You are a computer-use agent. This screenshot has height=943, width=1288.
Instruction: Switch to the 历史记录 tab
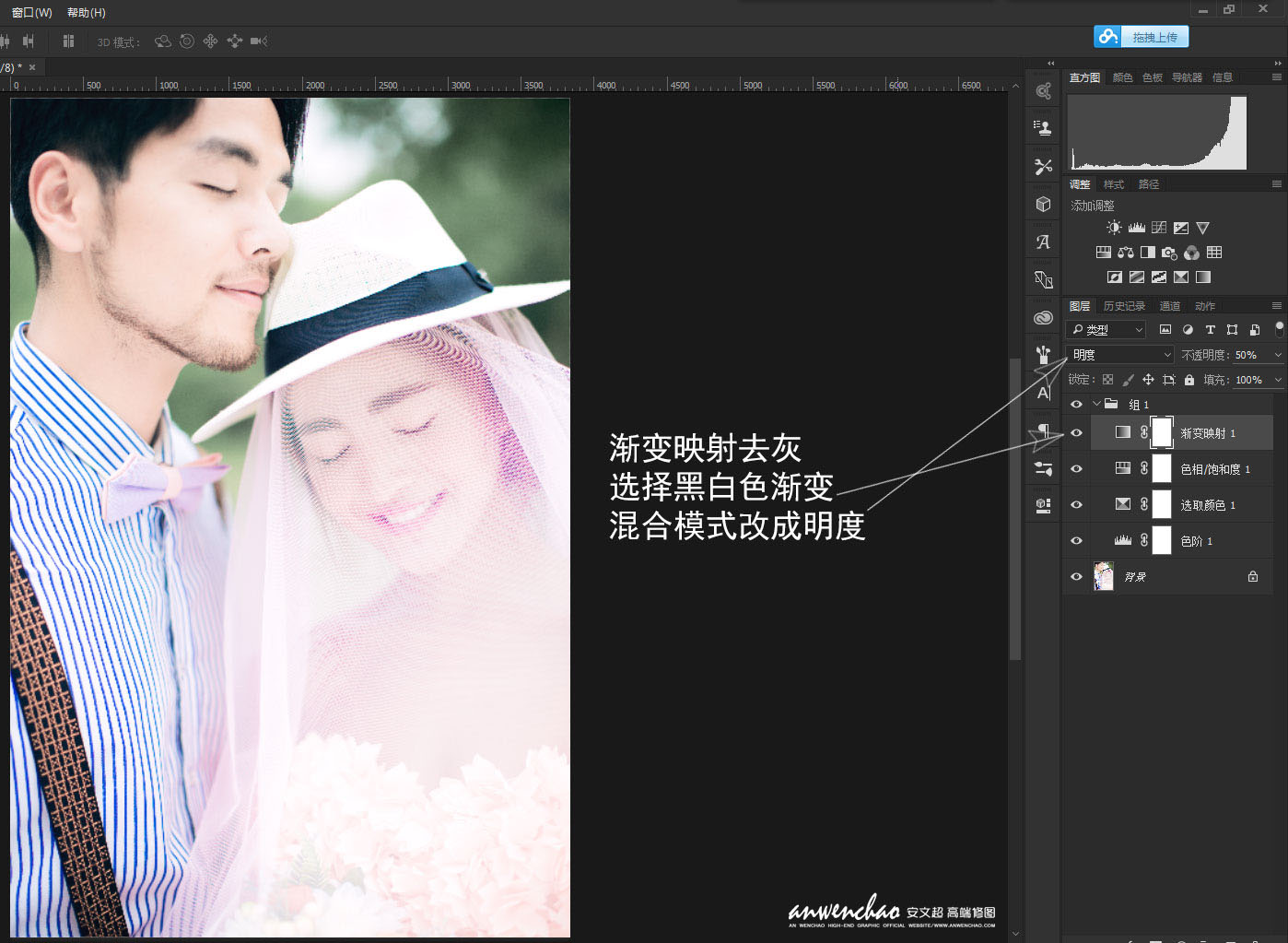tap(1124, 306)
